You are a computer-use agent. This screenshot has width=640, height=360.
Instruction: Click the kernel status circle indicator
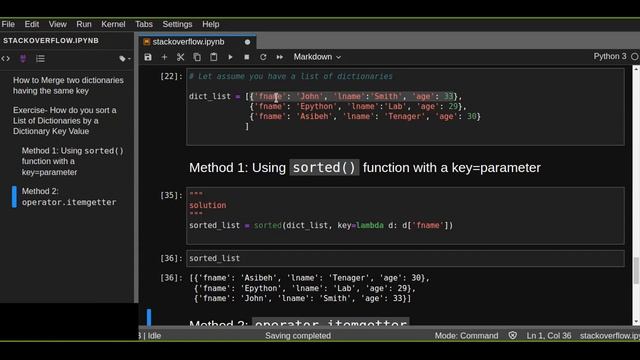pos(635,57)
